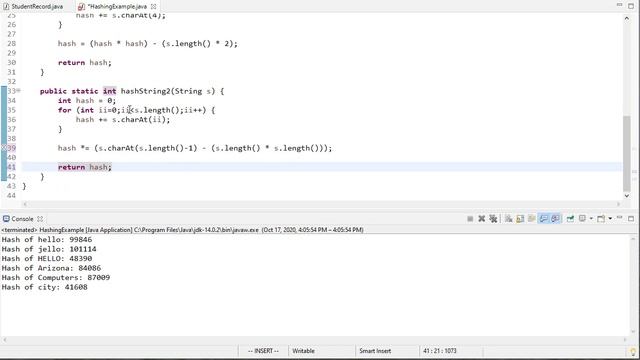This screenshot has width=640, height=360.
Task: Open Display Selected Console dropdown arrow
Action: click(x=591, y=218)
